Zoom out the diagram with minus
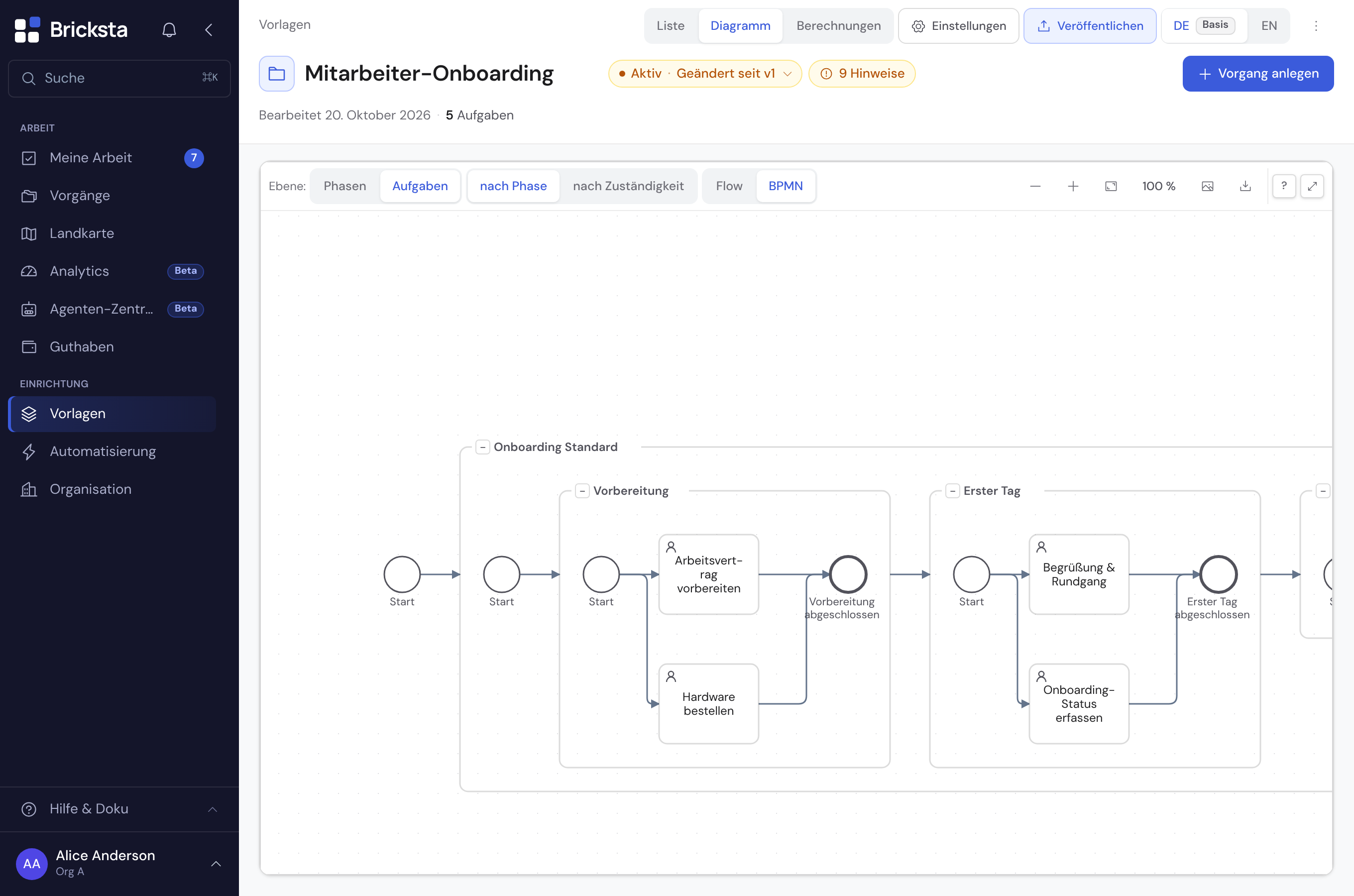The height and width of the screenshot is (896, 1354). click(1035, 186)
